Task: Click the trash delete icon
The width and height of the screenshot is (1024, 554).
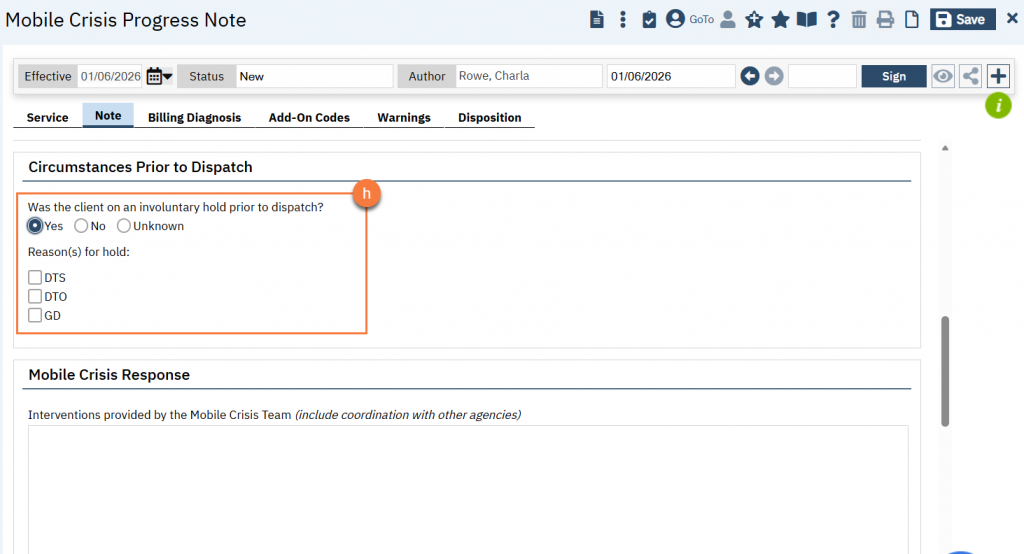Action: pos(859,19)
